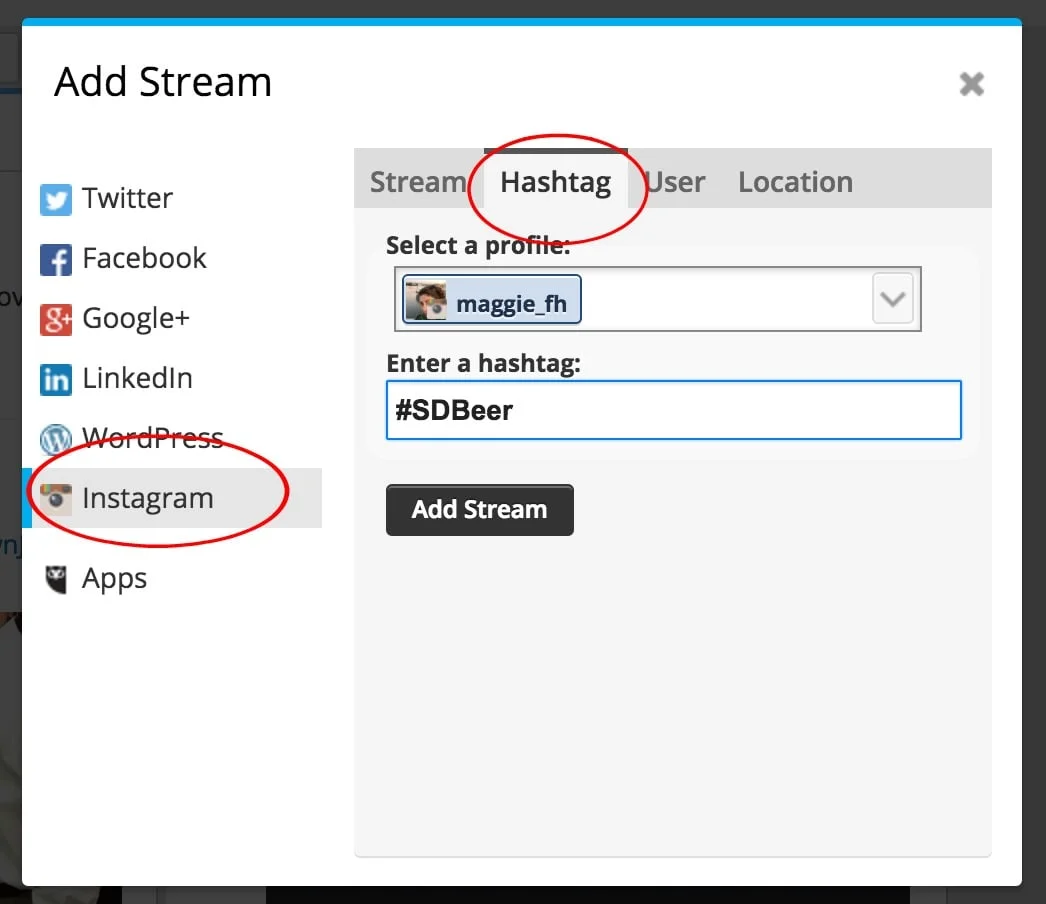This screenshot has height=904, width=1046.
Task: Click the maggie_fh profile avatar
Action: click(426, 300)
